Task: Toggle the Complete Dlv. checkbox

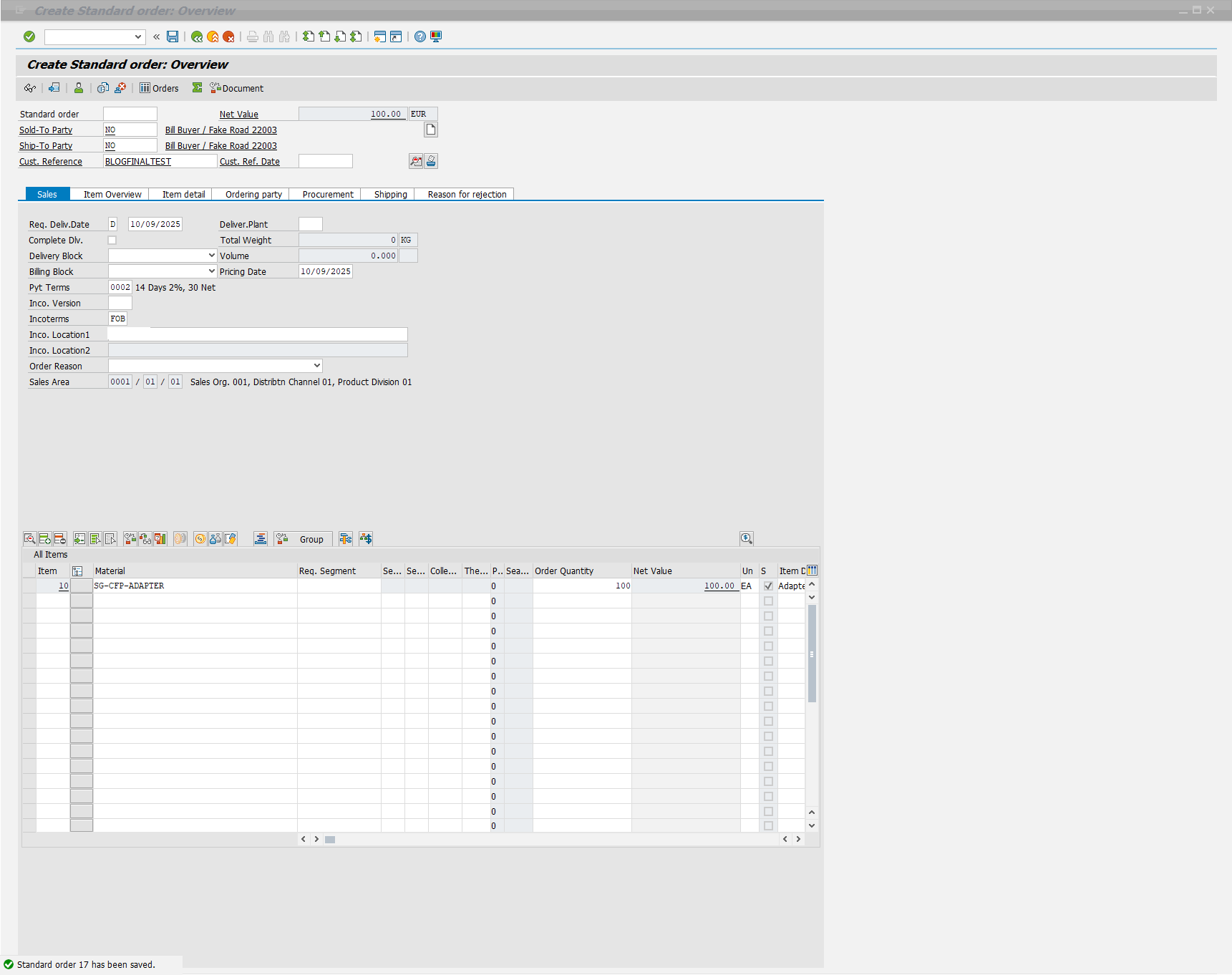Action: 112,241
